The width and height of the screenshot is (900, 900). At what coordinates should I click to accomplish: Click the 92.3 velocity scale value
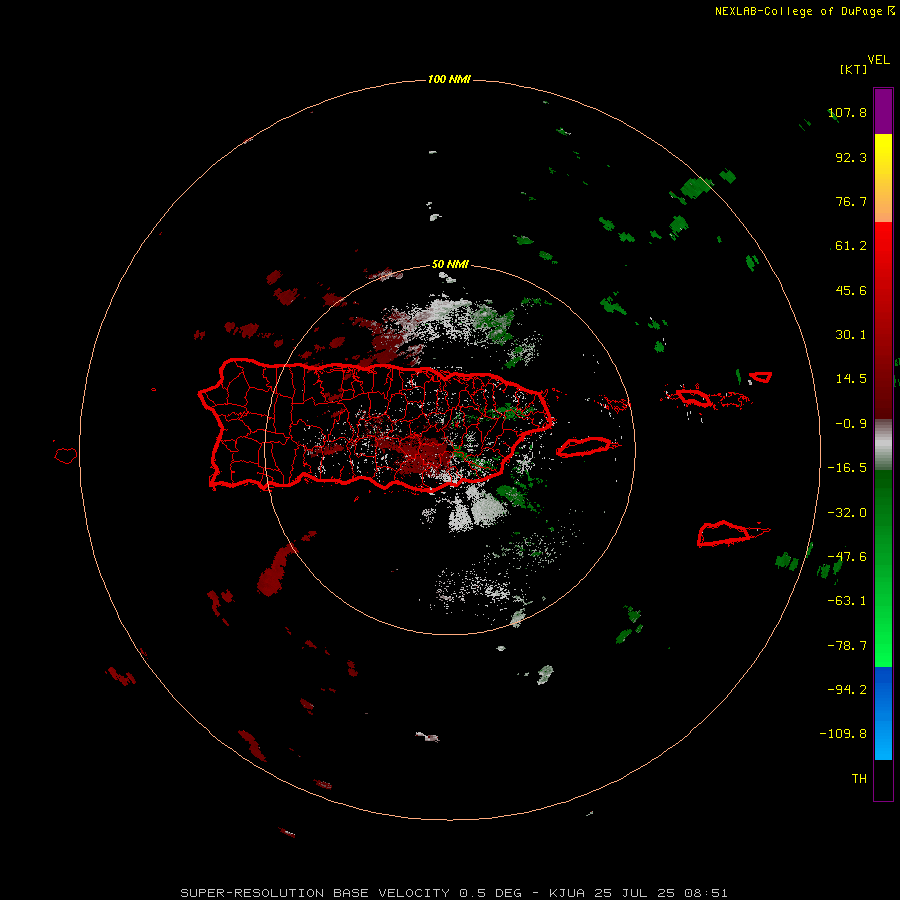pyautogui.click(x=851, y=157)
